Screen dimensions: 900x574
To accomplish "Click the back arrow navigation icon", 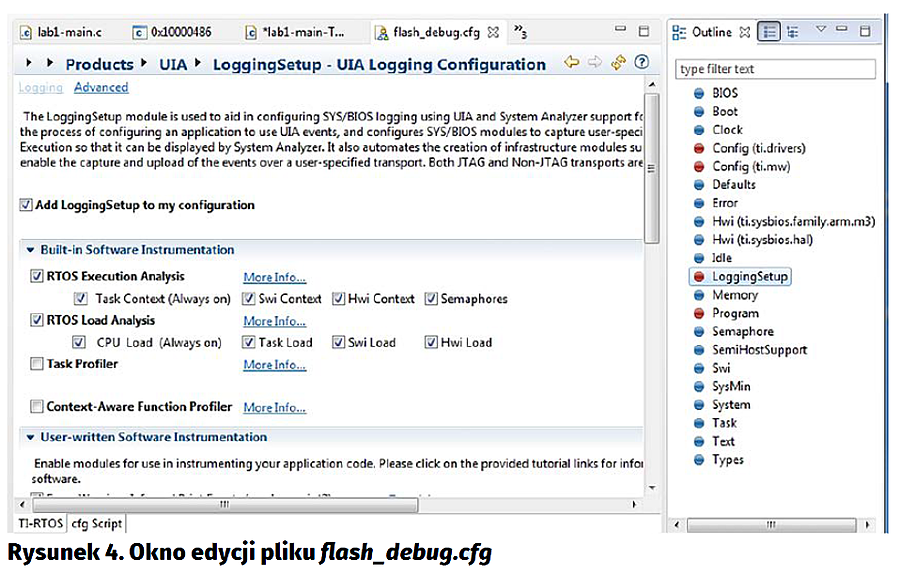I will (x=572, y=63).
